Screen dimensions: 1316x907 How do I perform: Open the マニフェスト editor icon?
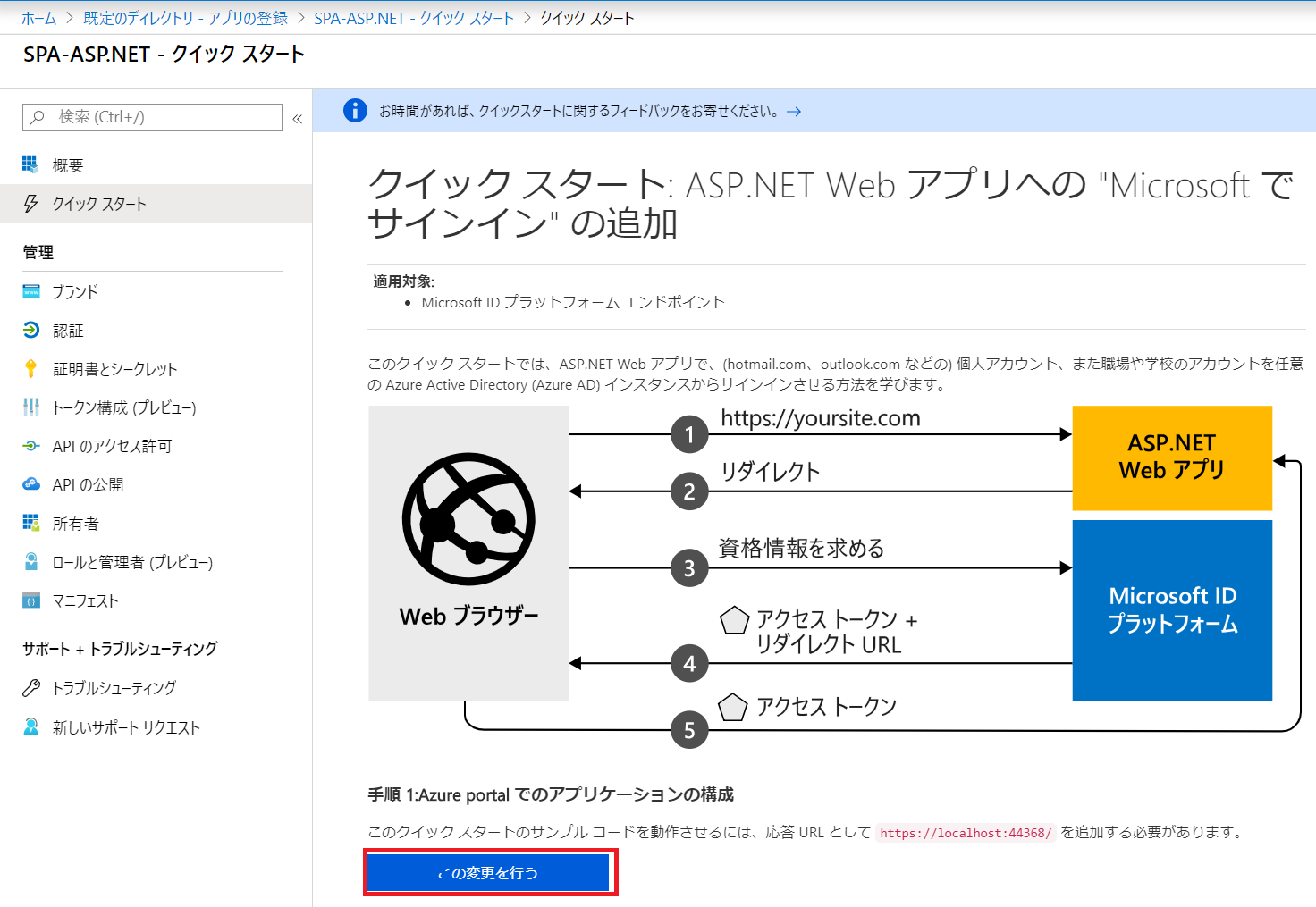[x=30, y=600]
